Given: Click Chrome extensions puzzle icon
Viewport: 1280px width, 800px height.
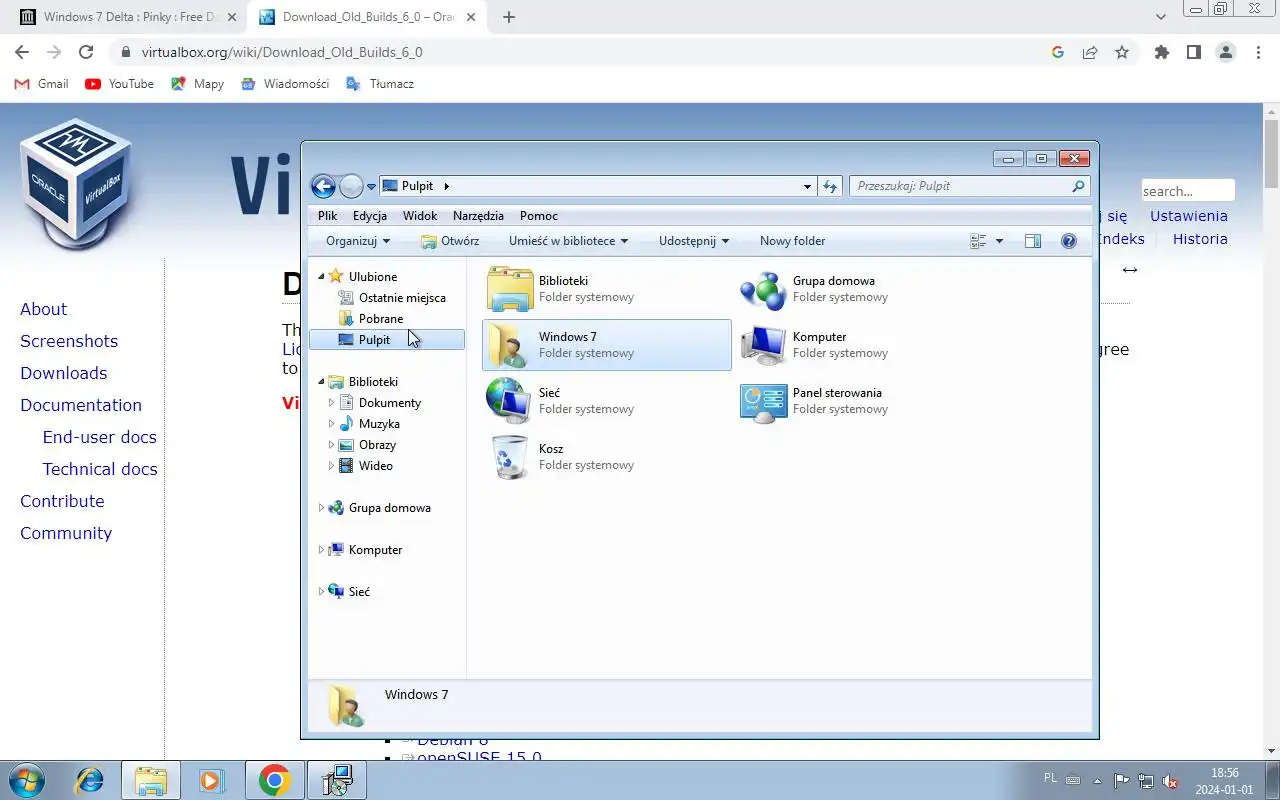Looking at the screenshot, I should (x=1161, y=52).
